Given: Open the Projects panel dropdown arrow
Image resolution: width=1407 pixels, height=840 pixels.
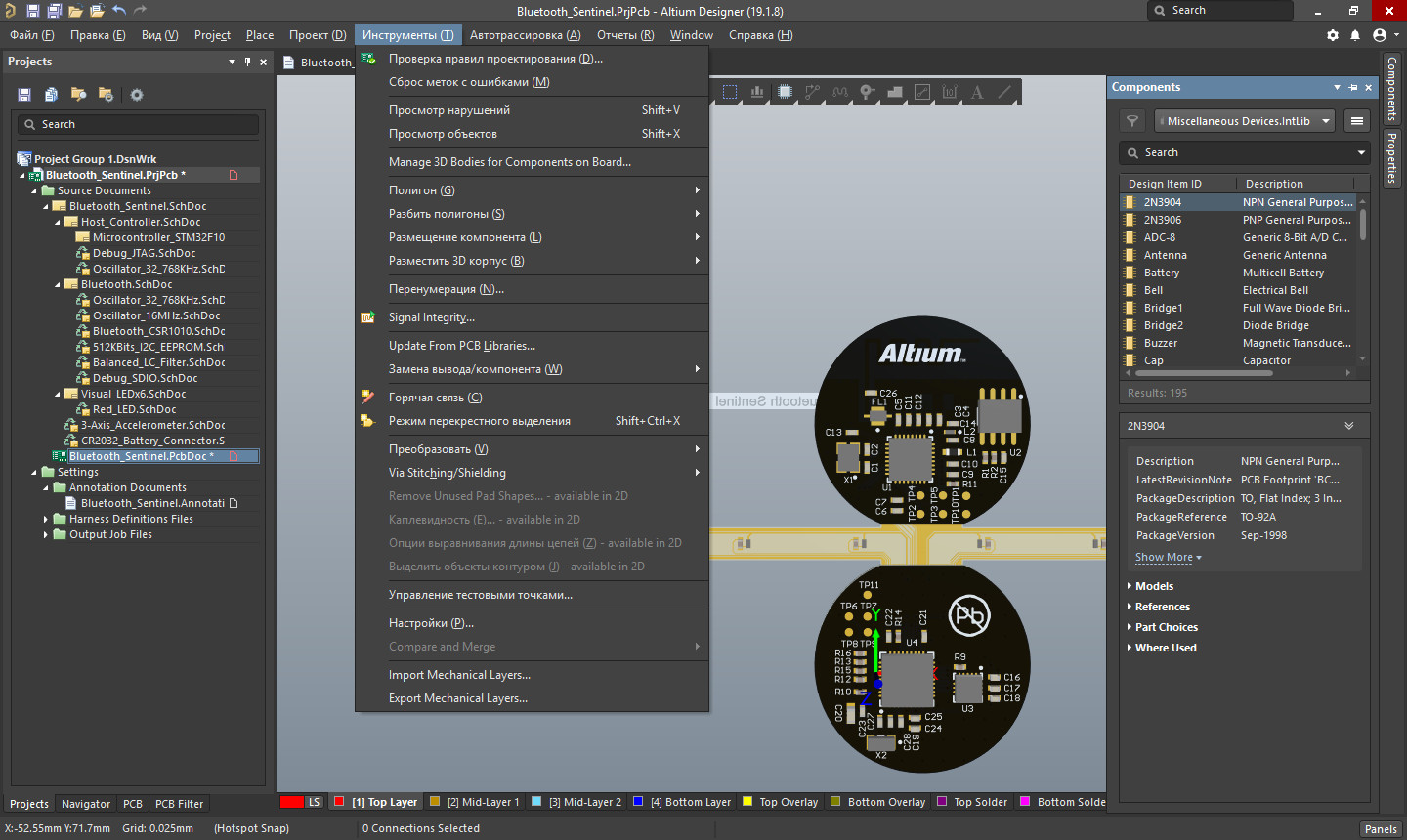Looking at the screenshot, I should pos(232,62).
